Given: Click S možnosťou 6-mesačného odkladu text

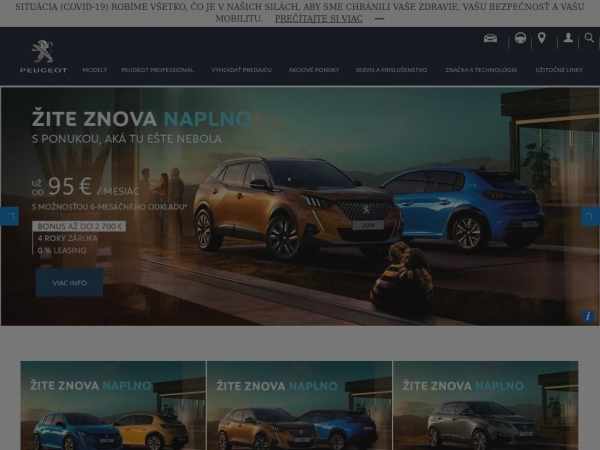Looking at the screenshot, I should (x=109, y=207).
